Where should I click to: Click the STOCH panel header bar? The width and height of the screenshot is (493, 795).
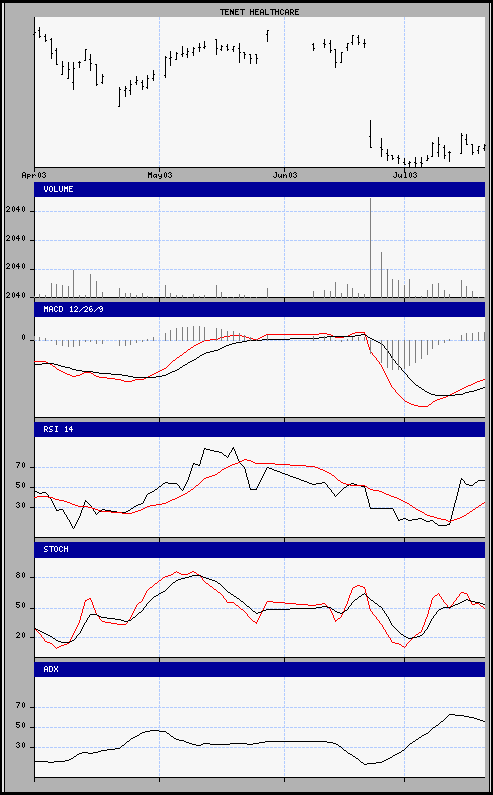(259, 550)
